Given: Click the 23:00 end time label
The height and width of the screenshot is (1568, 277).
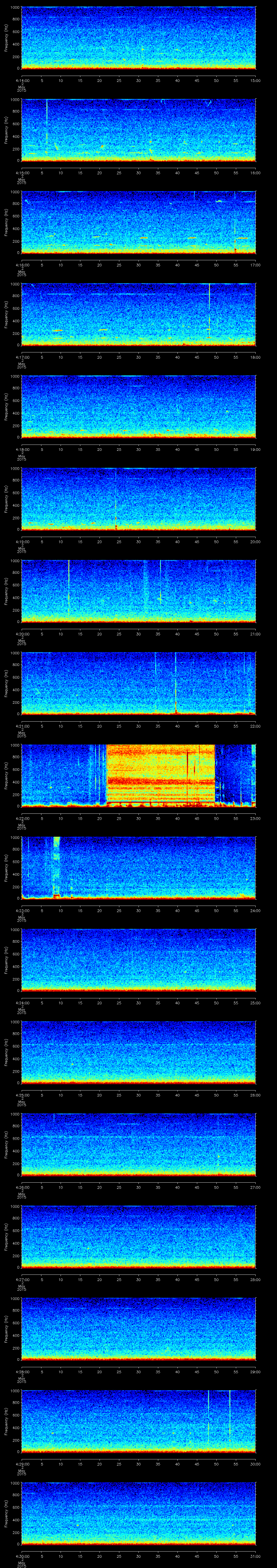Looking at the screenshot, I should point(255,819).
